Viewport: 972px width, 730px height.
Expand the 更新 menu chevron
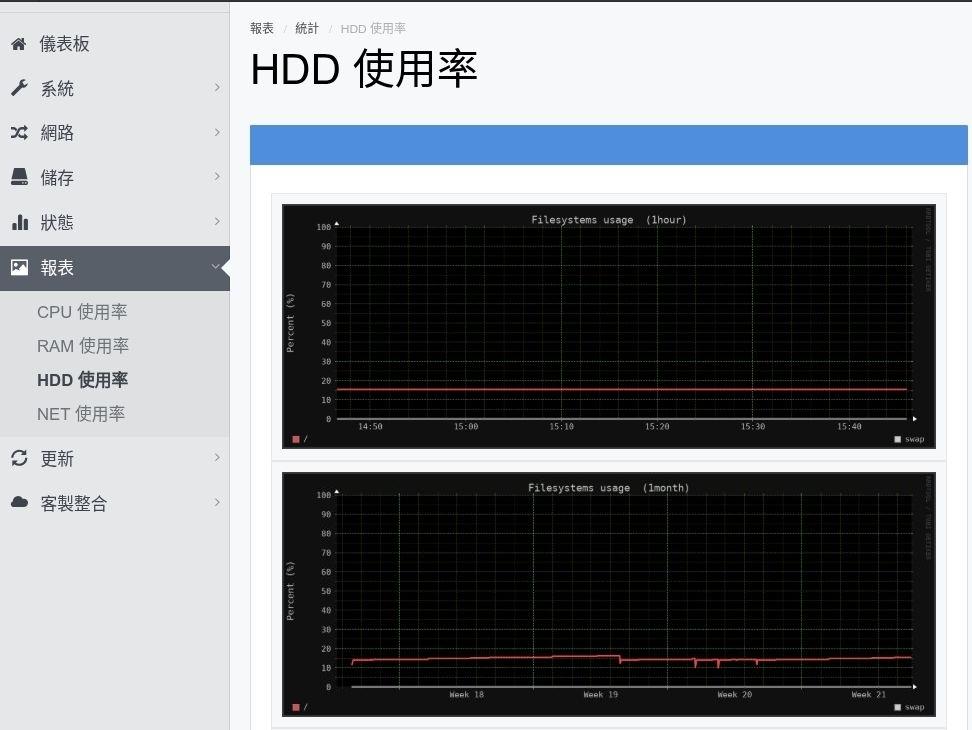[x=217, y=457]
